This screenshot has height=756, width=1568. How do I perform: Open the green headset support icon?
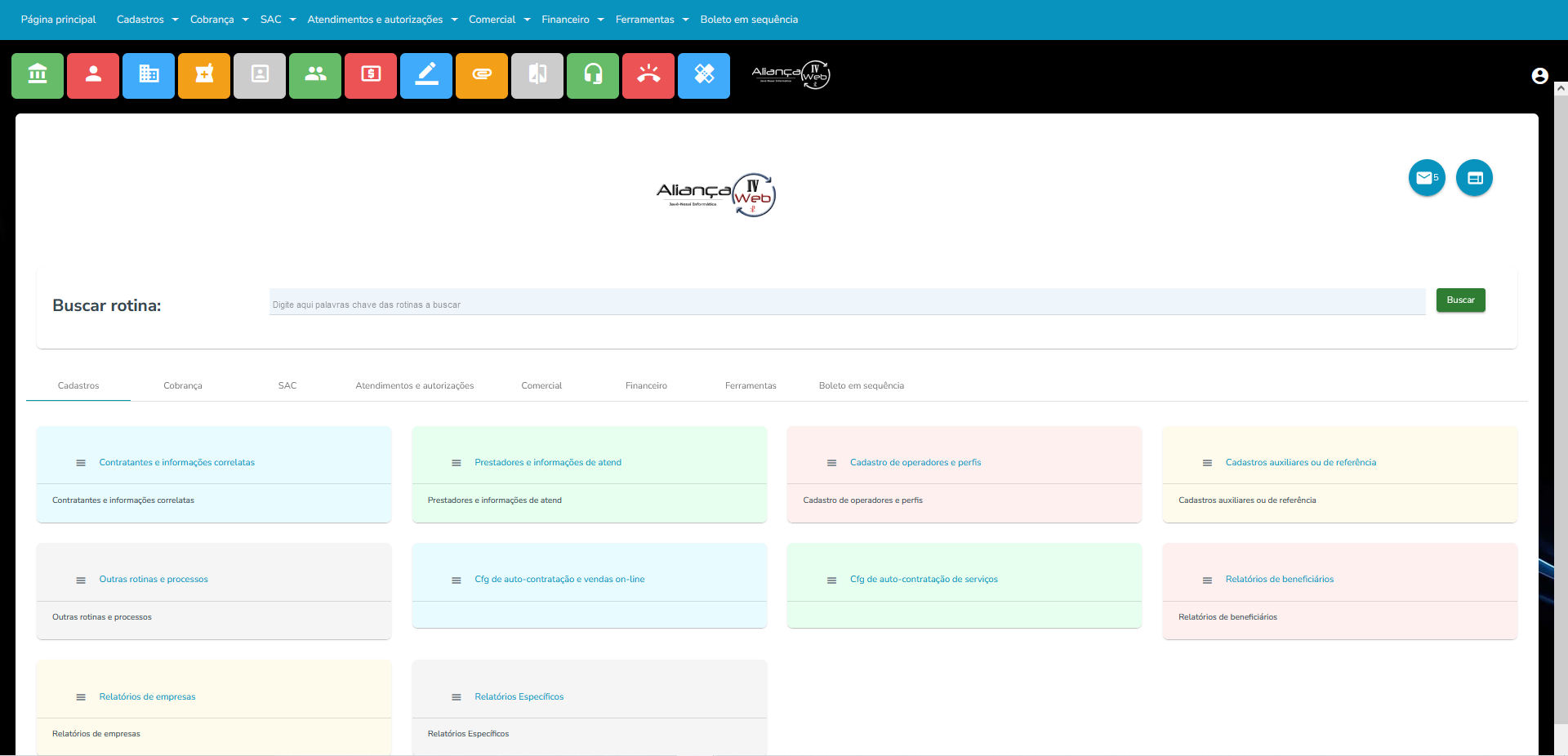[x=593, y=75]
